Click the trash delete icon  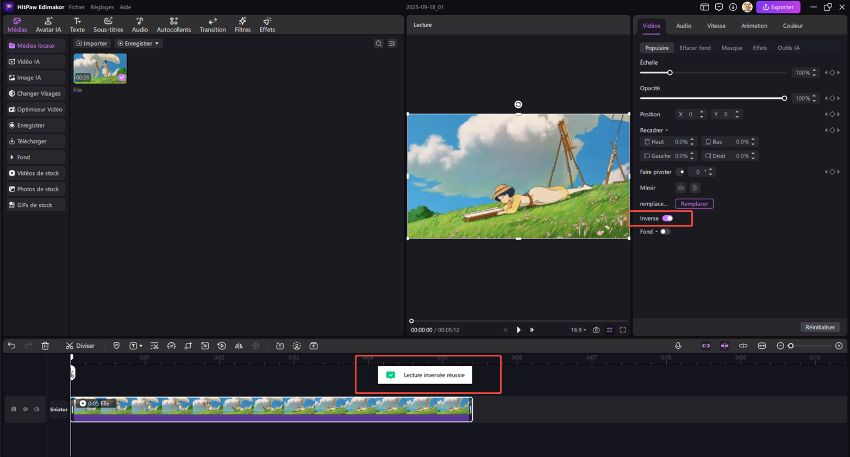tap(45, 346)
